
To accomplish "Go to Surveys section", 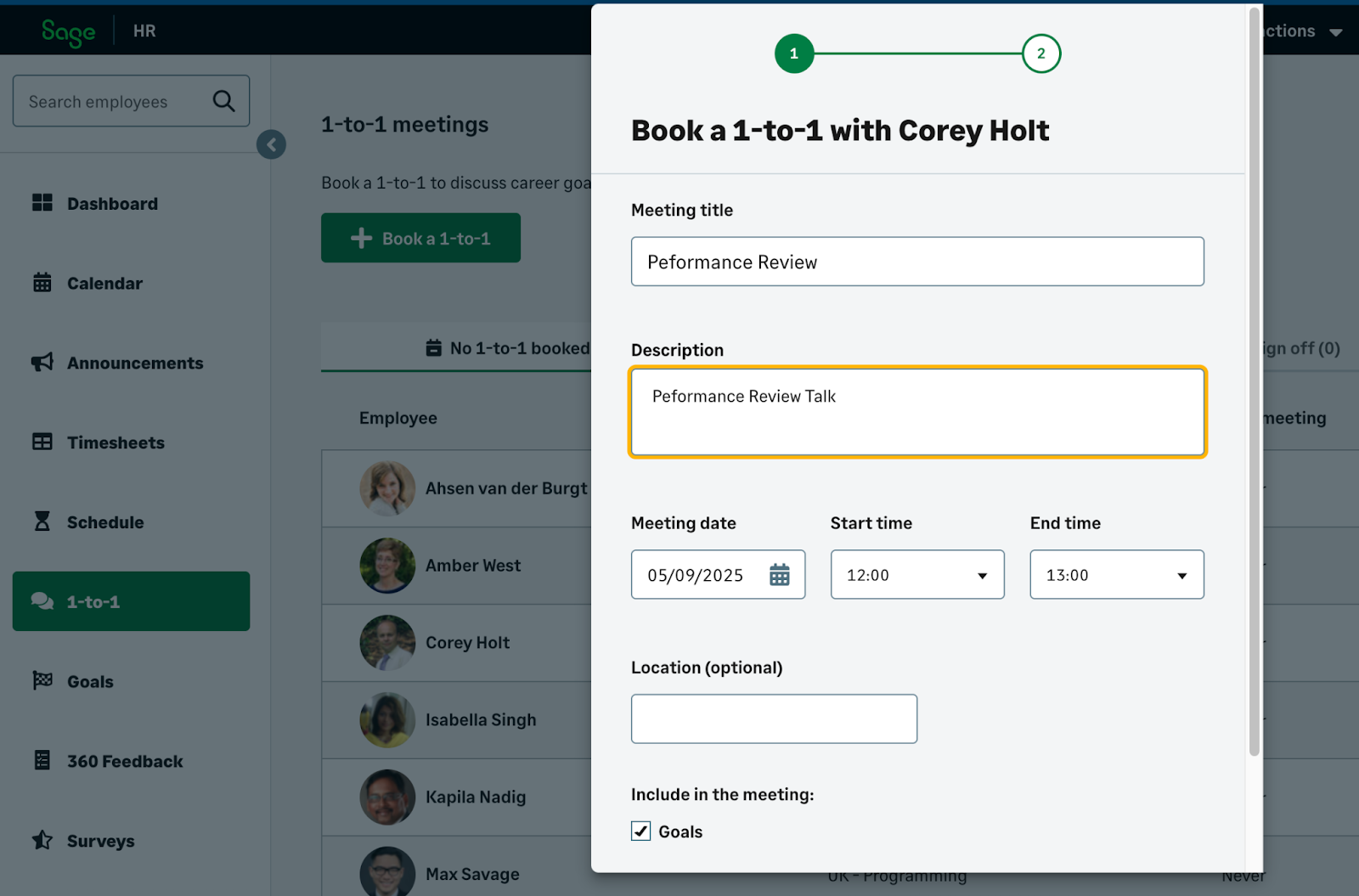I will 131,841.
